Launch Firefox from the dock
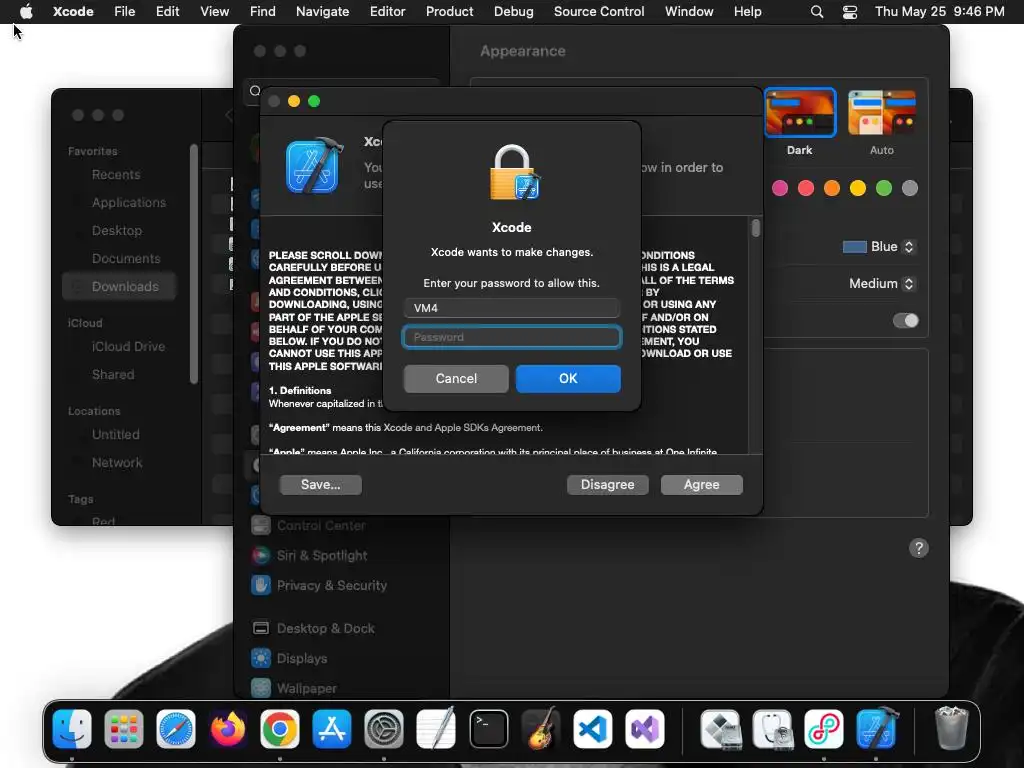Screen dimensions: 1024x768 [x=228, y=729]
